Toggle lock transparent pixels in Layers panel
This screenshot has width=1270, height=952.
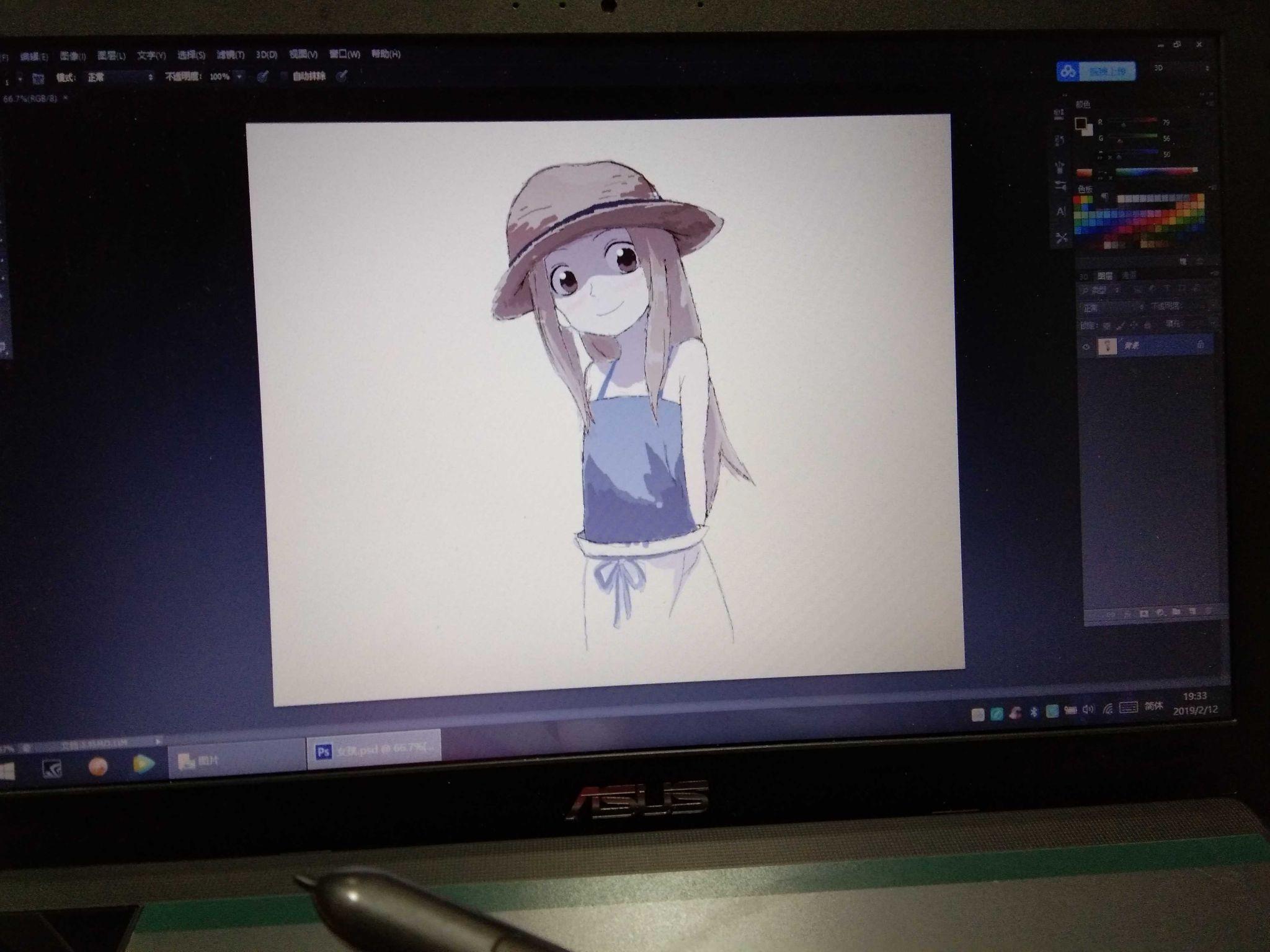click(1106, 325)
